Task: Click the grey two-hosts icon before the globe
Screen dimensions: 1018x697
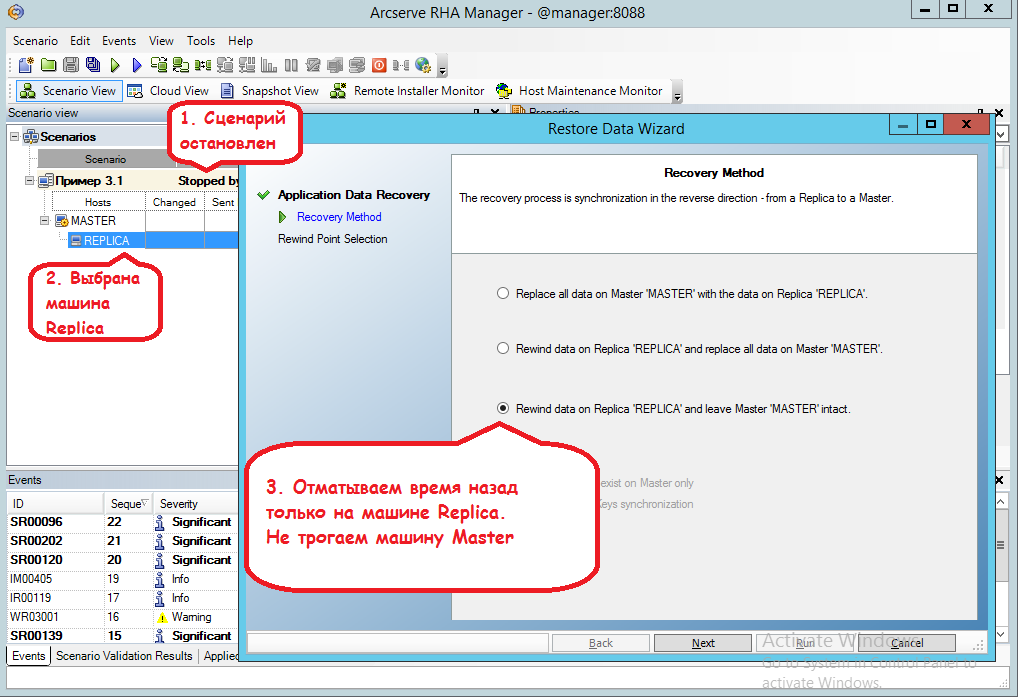Action: pos(401,65)
